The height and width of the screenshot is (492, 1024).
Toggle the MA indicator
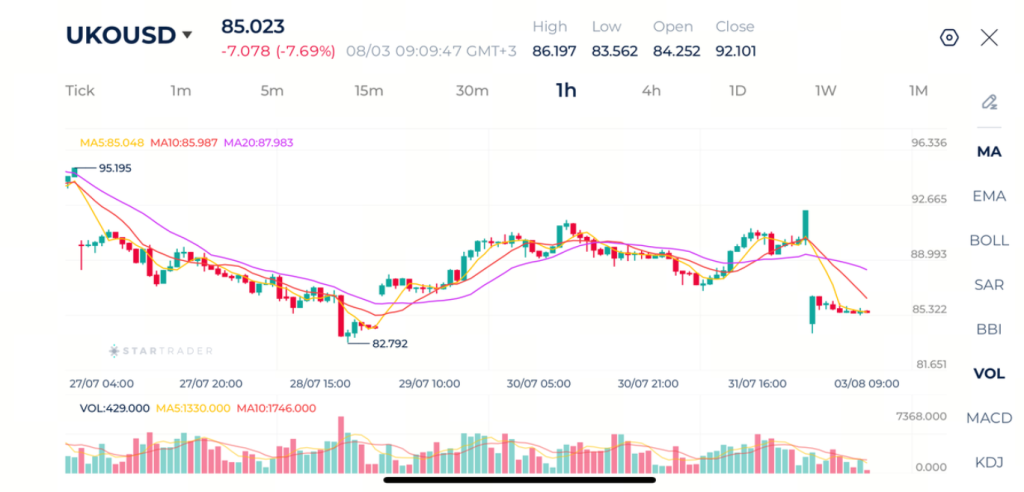[989, 152]
